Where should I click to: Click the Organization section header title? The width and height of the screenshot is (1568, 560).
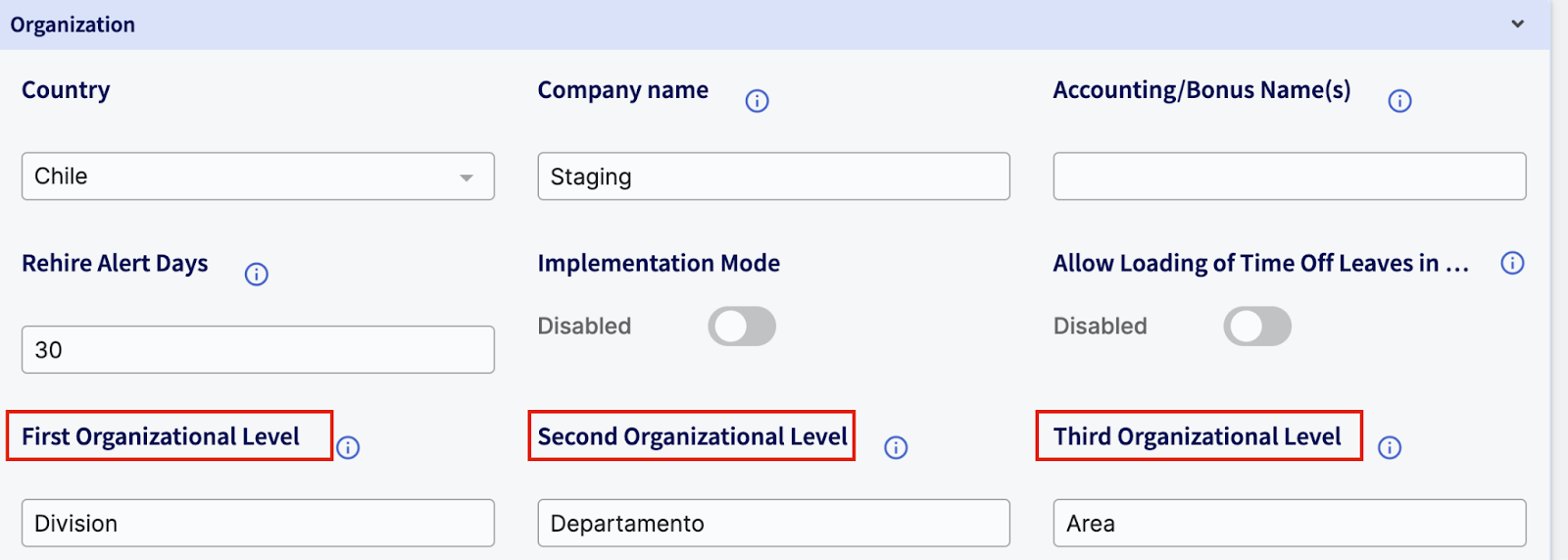pos(73,25)
